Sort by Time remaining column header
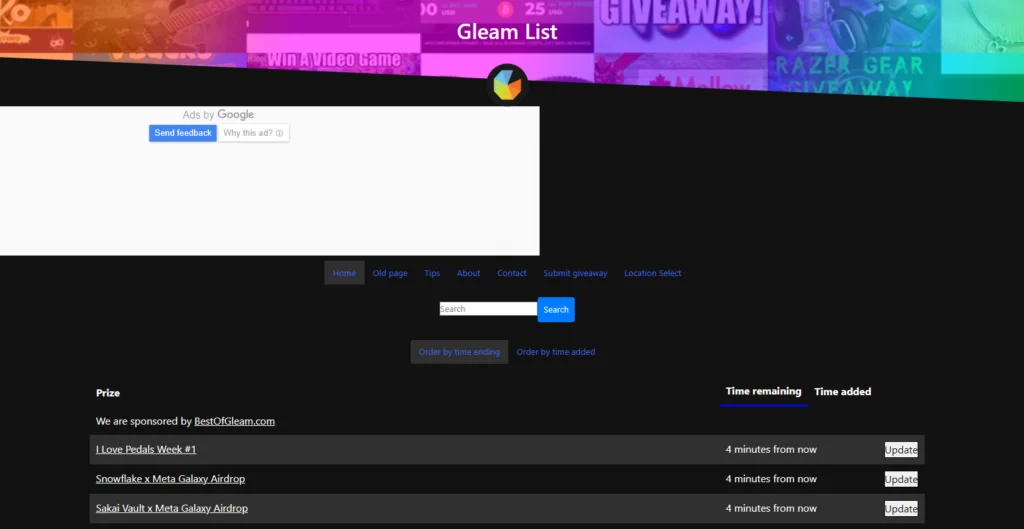 click(x=763, y=391)
